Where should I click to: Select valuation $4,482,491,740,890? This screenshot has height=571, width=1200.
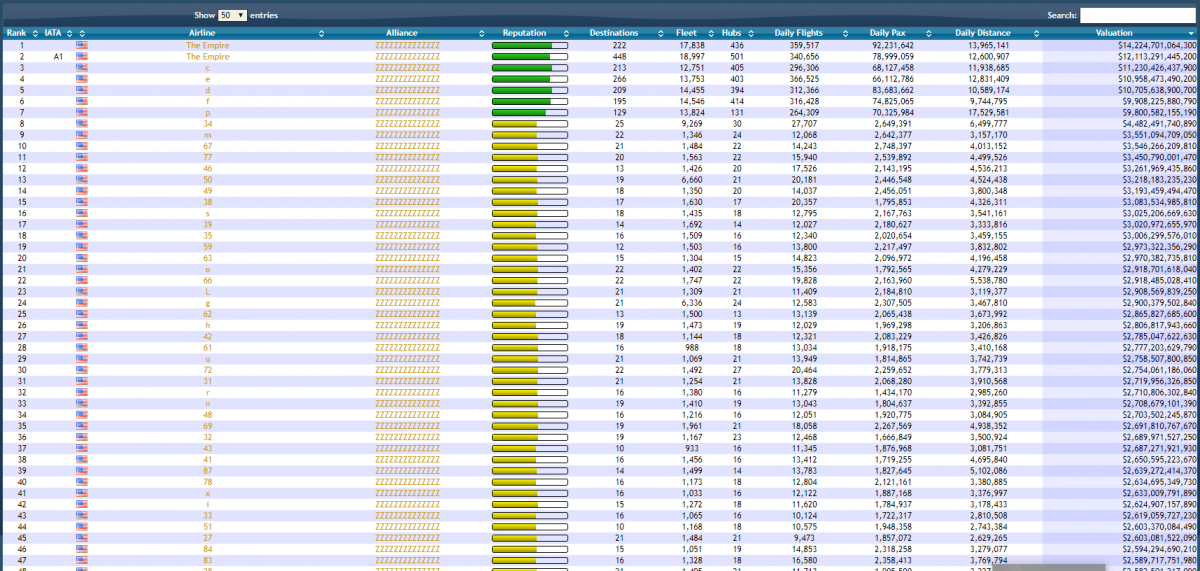pos(1160,123)
